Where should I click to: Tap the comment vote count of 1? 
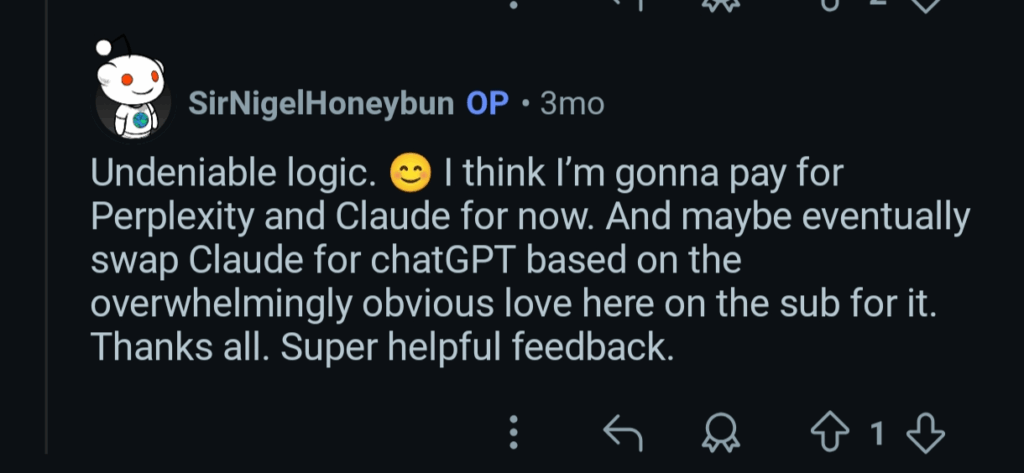tap(878, 433)
